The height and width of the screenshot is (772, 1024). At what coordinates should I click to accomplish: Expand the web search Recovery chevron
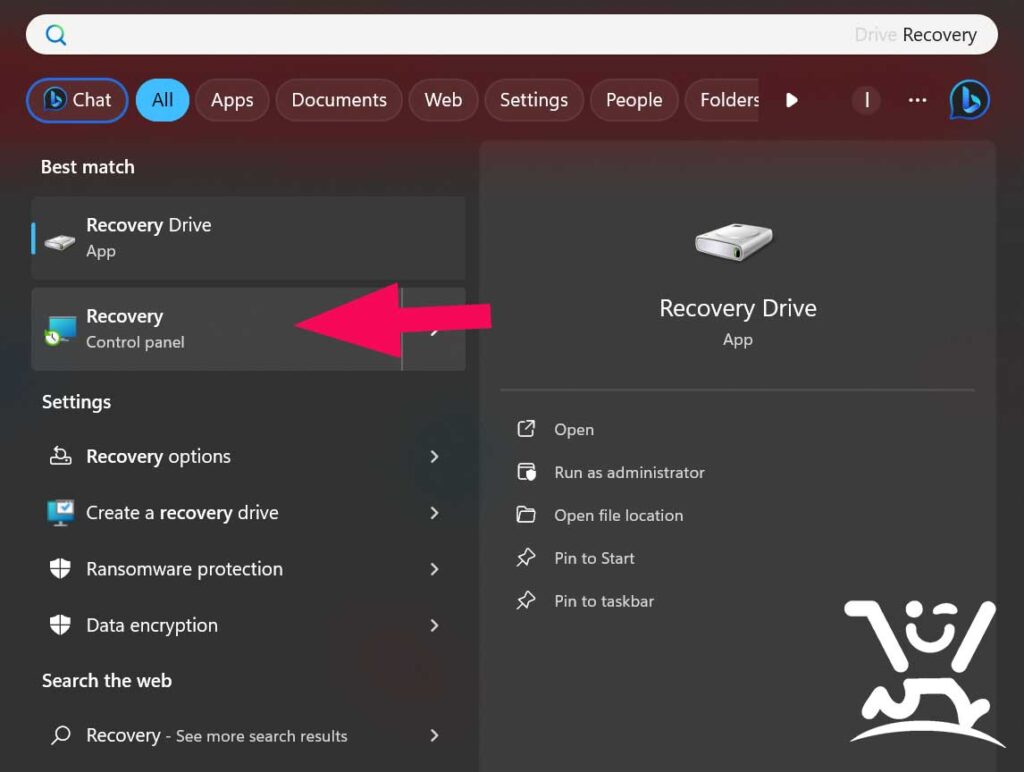pos(434,735)
